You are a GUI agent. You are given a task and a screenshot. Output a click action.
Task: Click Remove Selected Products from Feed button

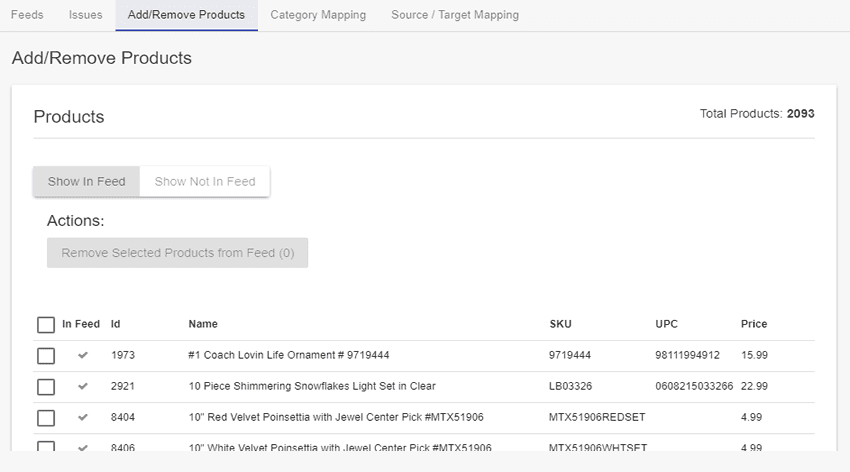(177, 253)
